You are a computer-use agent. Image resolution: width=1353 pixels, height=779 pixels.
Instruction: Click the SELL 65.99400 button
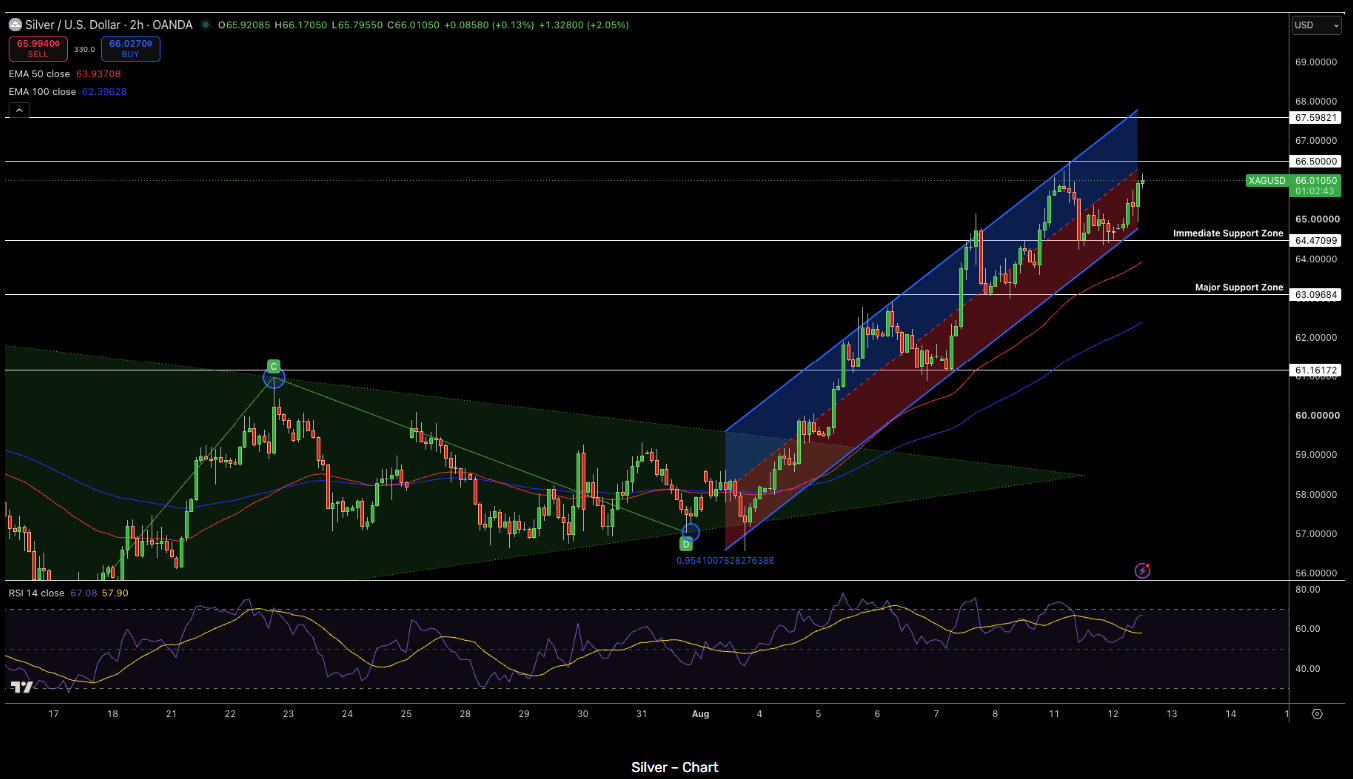[x=38, y=49]
